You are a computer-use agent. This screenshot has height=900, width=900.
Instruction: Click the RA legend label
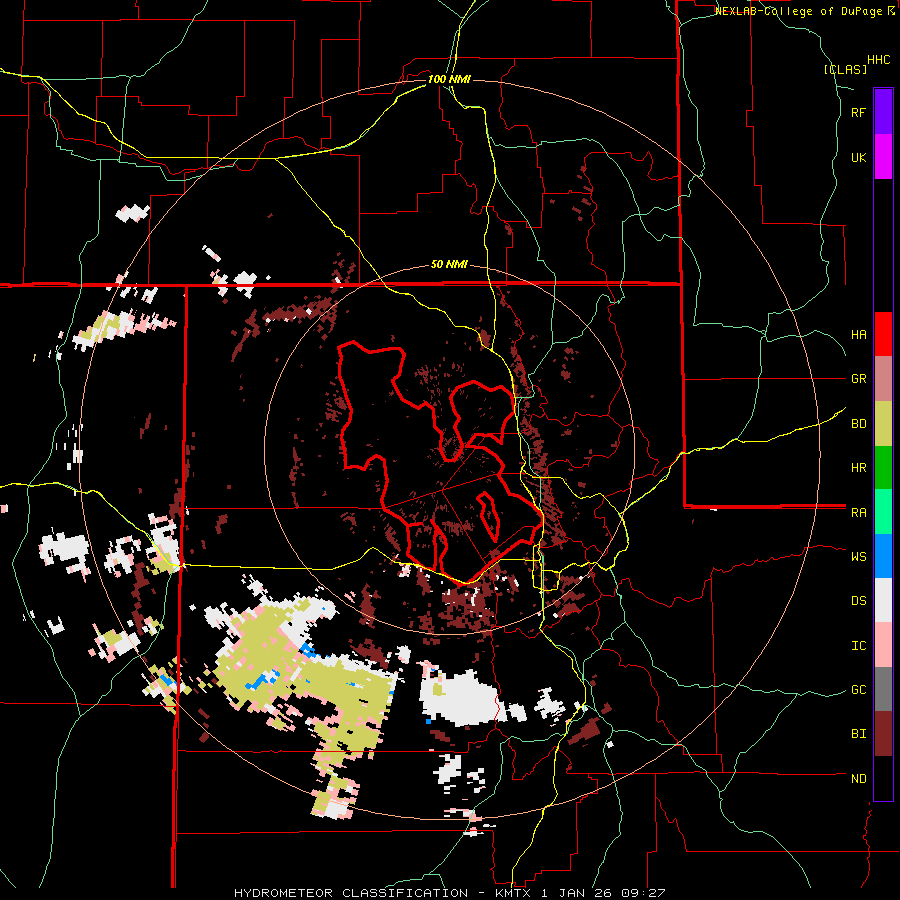858,513
